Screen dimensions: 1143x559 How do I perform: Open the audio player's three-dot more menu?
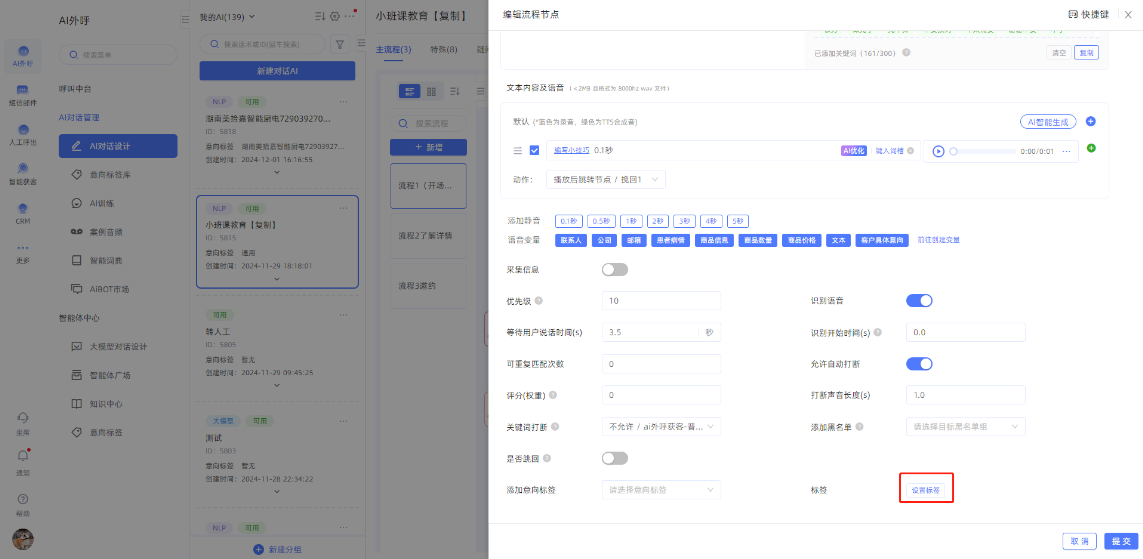point(1066,151)
